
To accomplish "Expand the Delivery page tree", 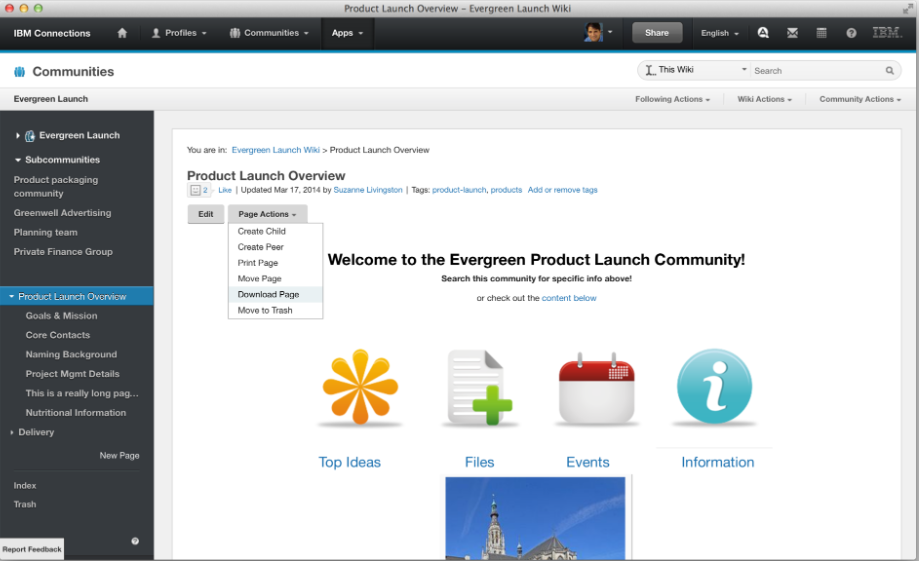I will pyautogui.click(x=12, y=433).
